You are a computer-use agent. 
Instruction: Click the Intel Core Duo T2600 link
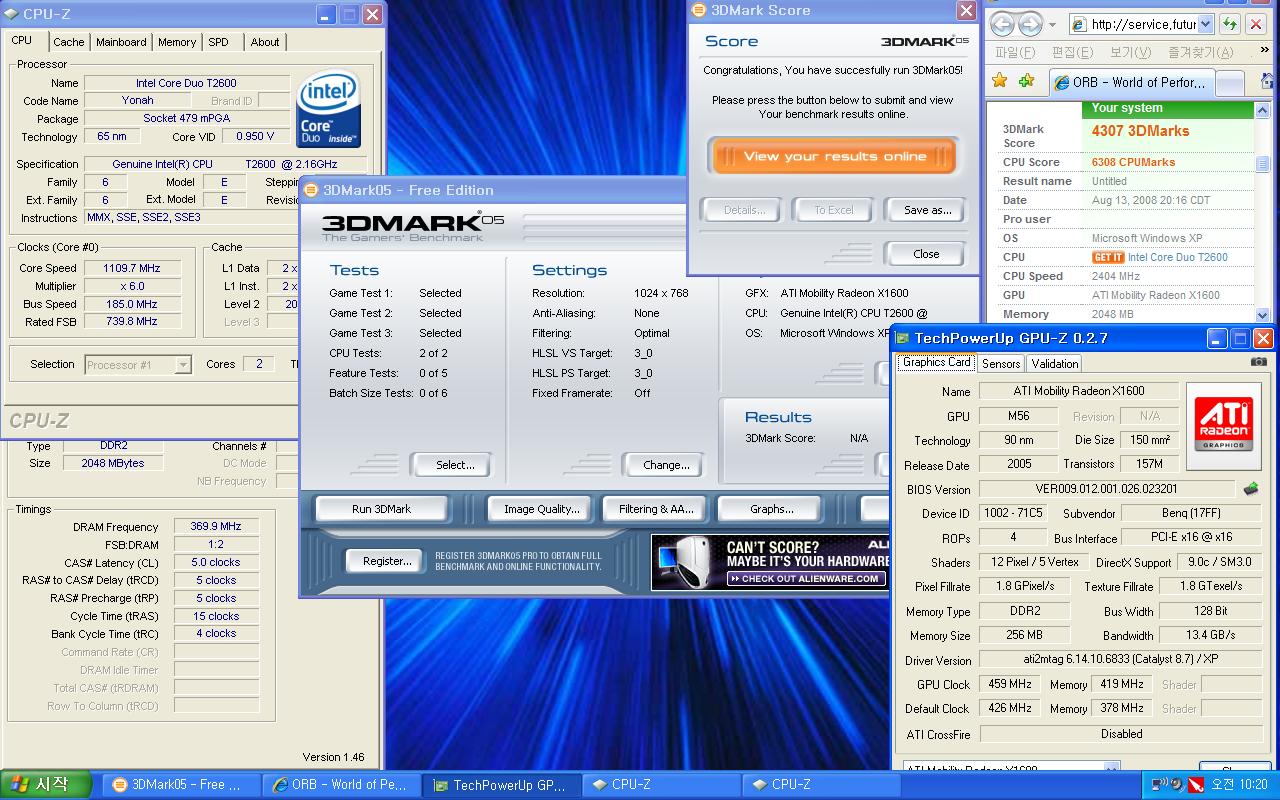click(1177, 257)
